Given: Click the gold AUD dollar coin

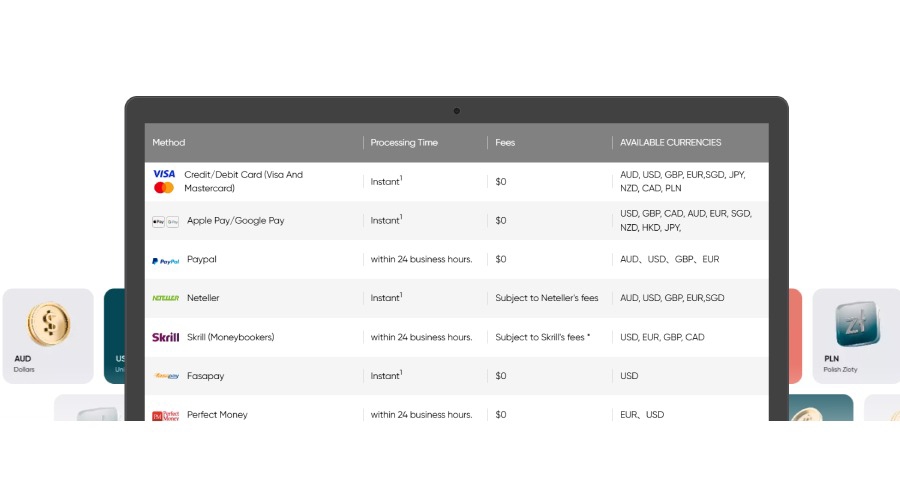Looking at the screenshot, I should [x=48, y=324].
